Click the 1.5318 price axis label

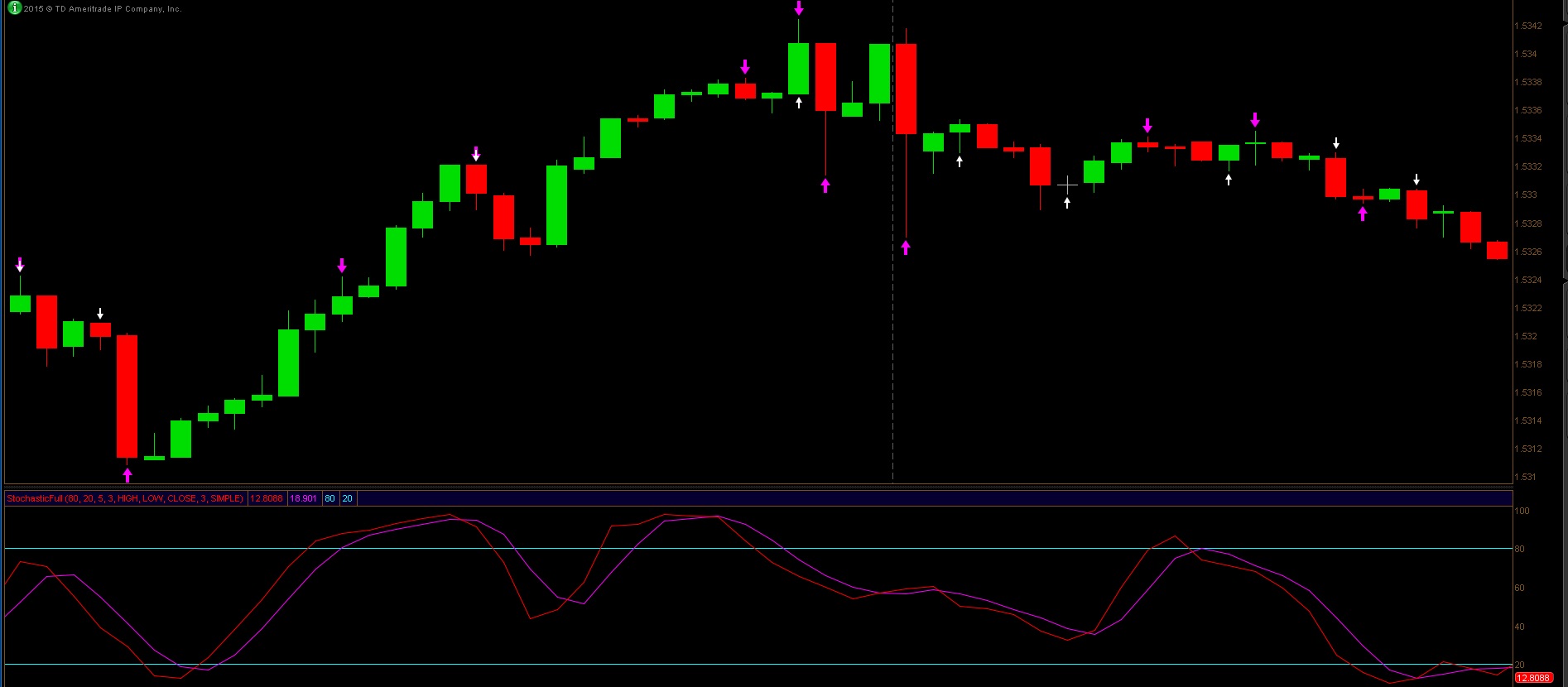1527,364
